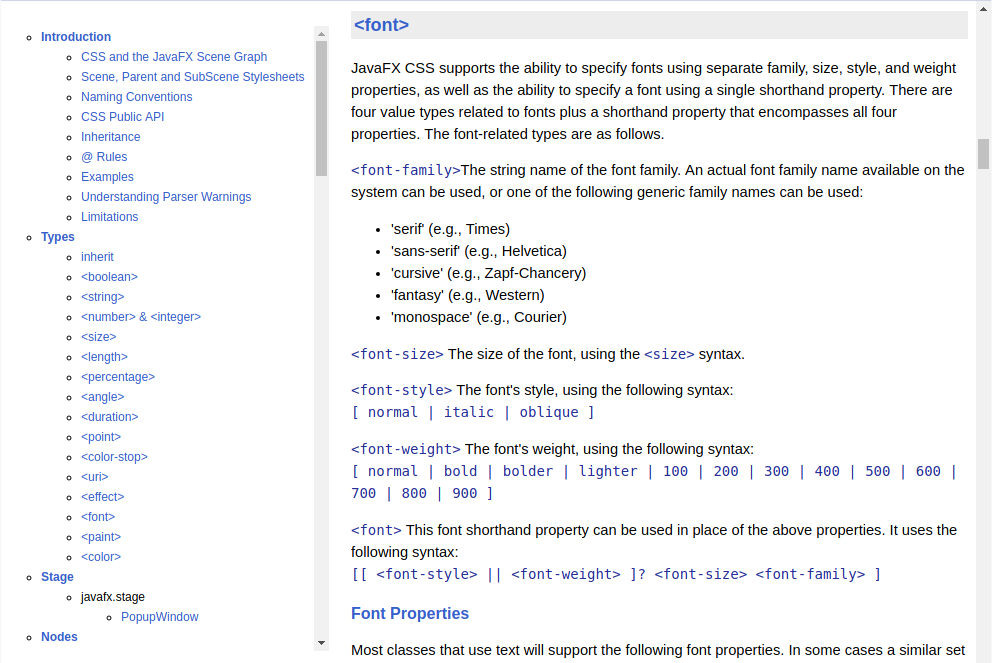Select the <size> type link
Image resolution: width=992 pixels, height=663 pixels.
[98, 337]
